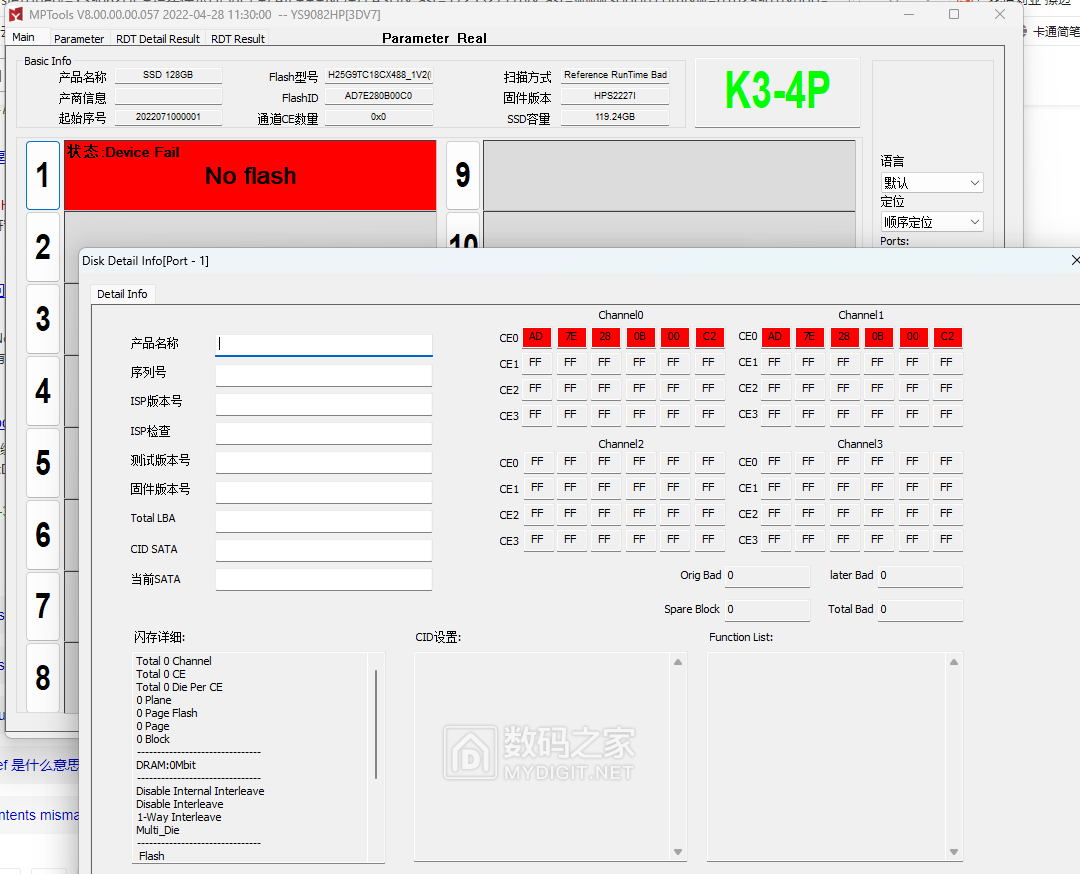1080x874 pixels.
Task: Switch to RDT Detail Result tab
Action: (x=157, y=39)
